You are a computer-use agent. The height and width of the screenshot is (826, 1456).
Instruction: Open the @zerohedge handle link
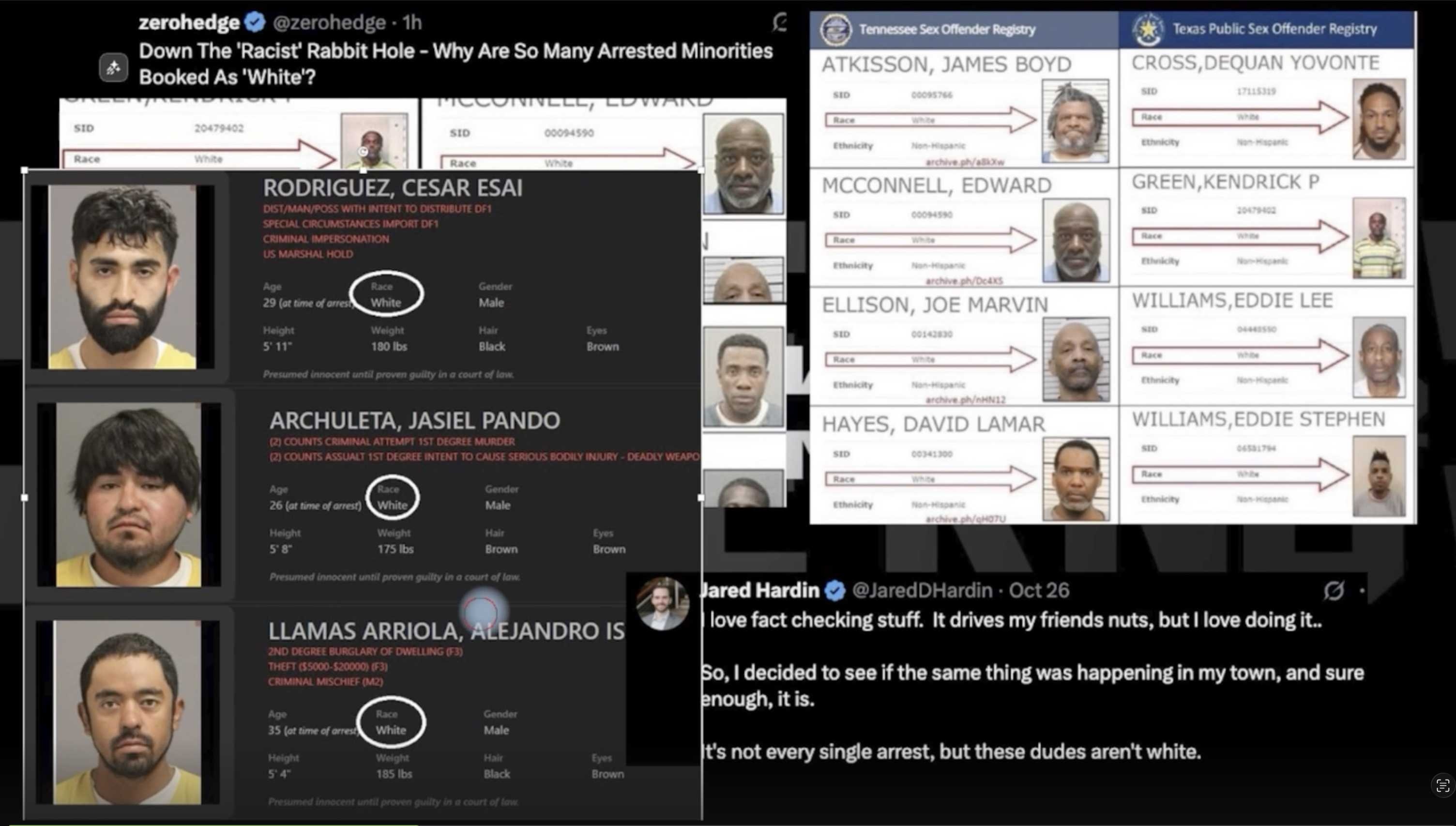(329, 22)
